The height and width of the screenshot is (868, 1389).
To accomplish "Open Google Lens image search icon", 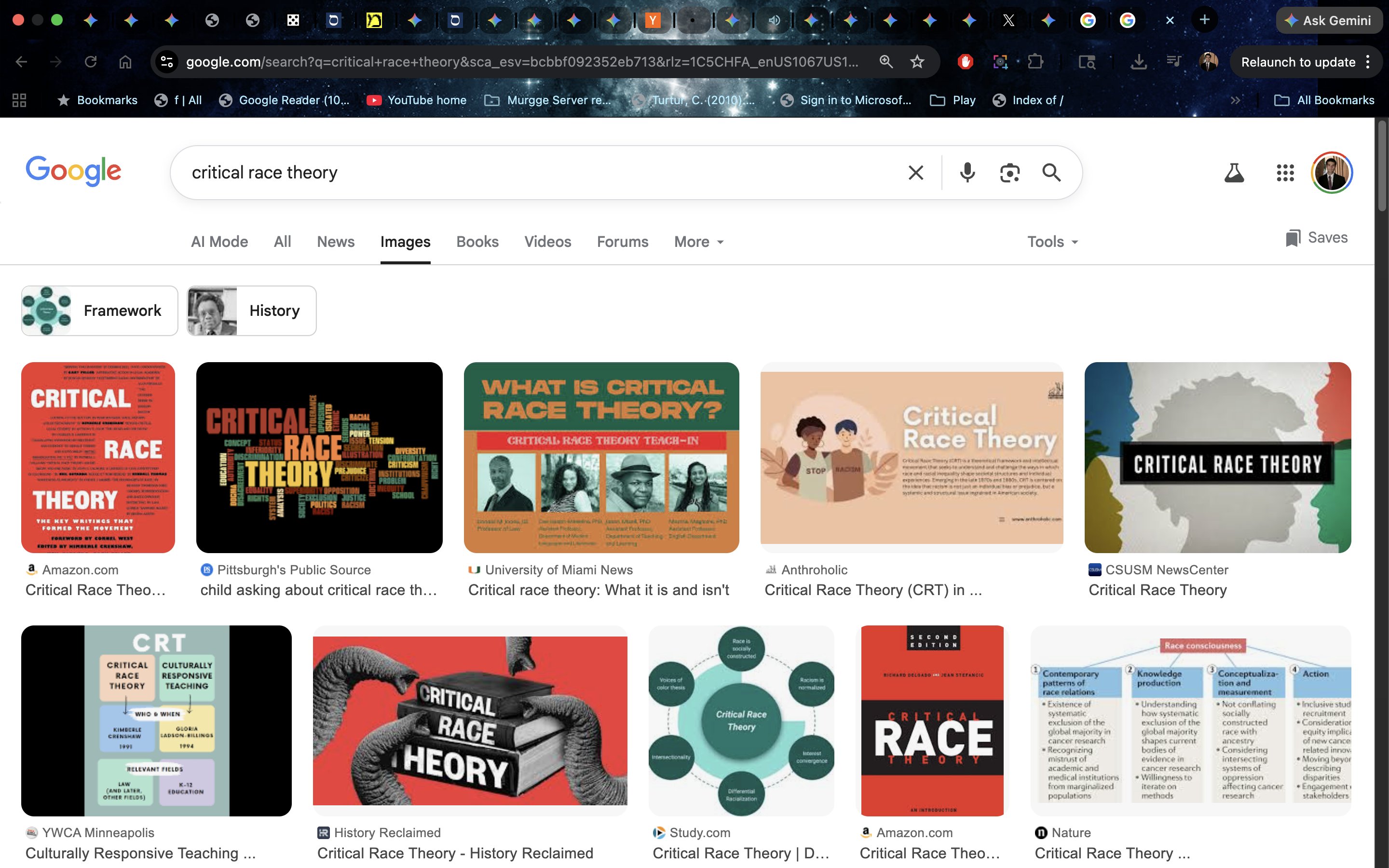I will tap(1009, 172).
